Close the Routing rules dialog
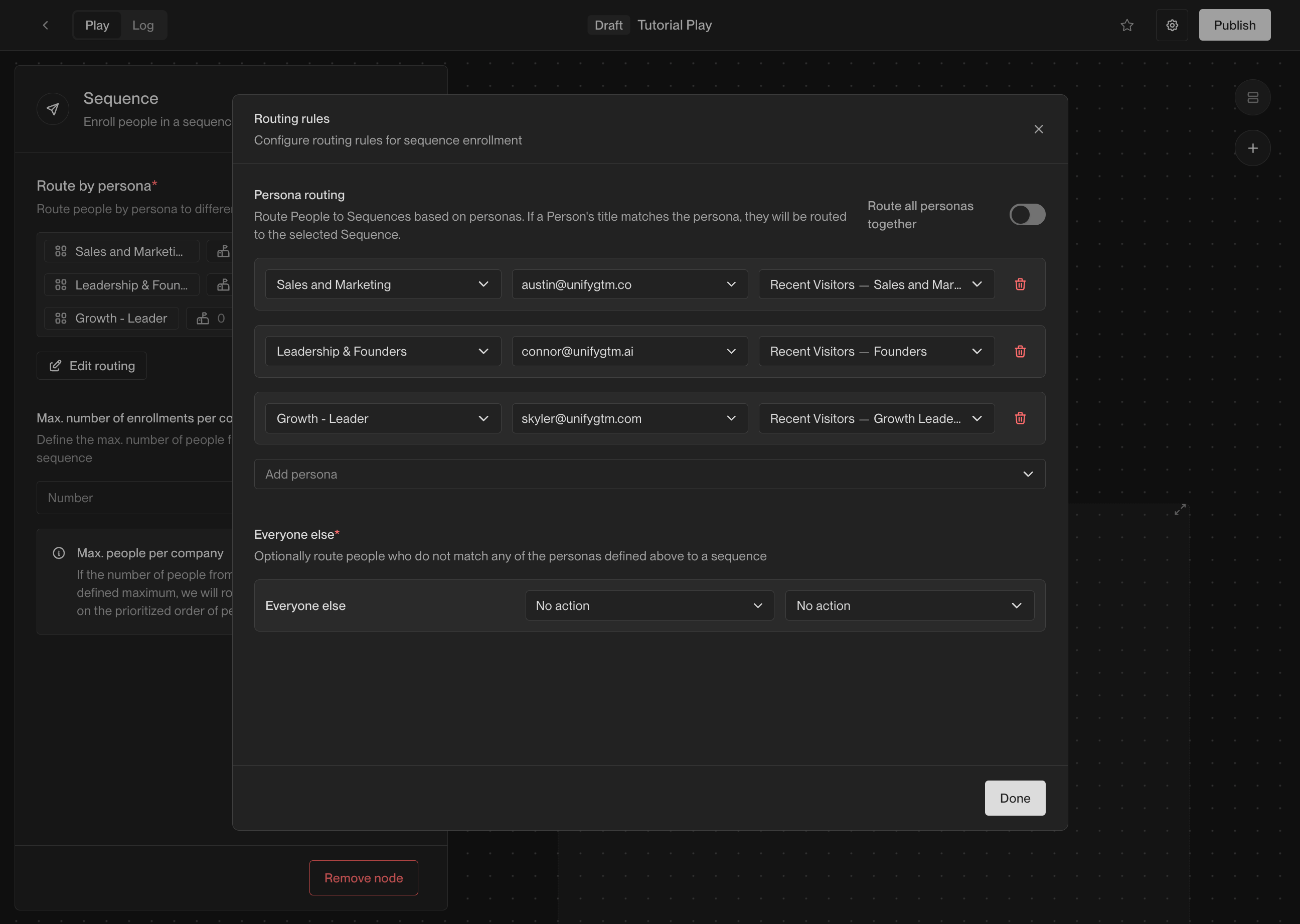 click(x=1038, y=129)
